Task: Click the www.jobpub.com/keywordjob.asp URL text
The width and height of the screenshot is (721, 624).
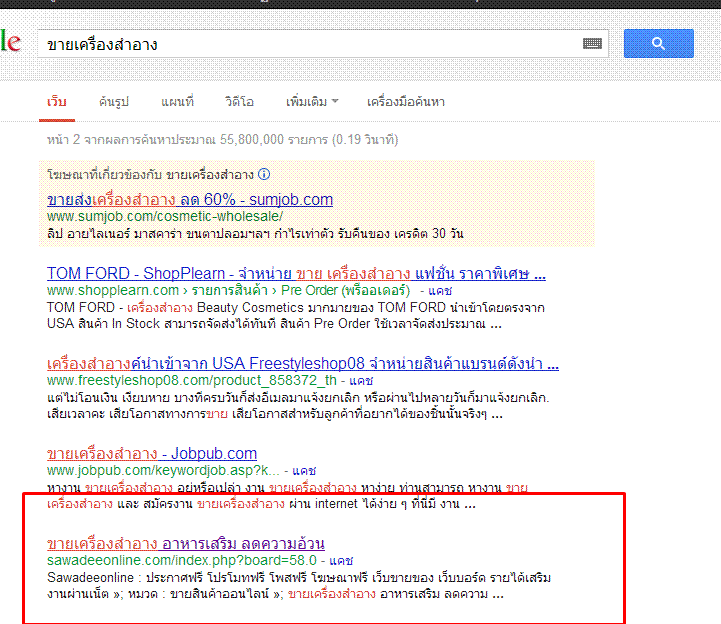Action: (163, 471)
